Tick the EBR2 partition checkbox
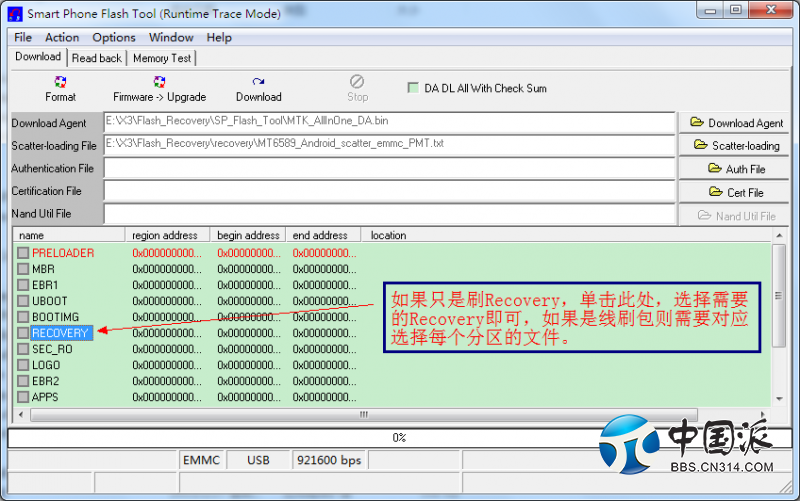 click(23, 381)
